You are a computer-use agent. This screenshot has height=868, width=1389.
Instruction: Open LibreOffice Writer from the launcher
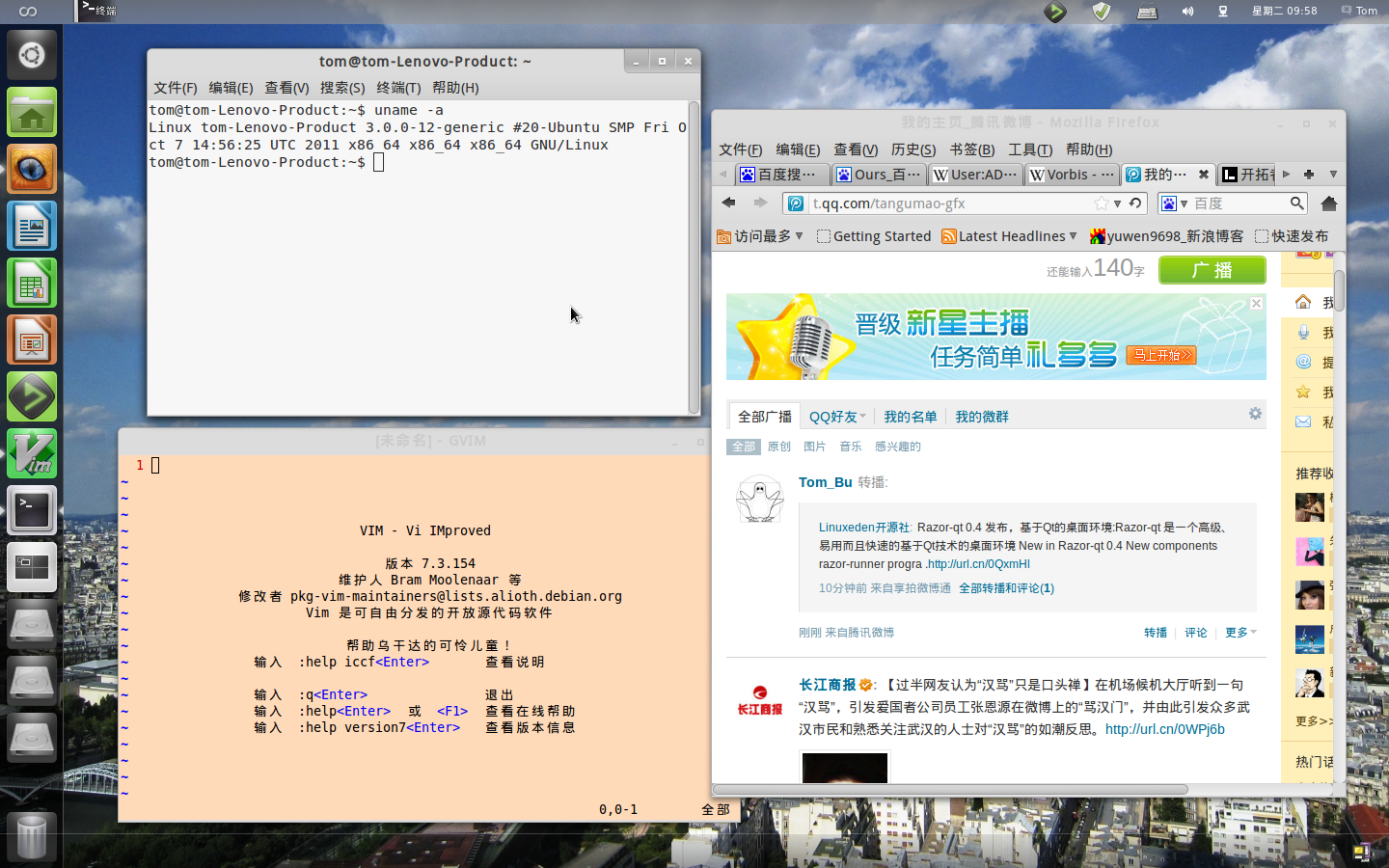click(x=32, y=227)
